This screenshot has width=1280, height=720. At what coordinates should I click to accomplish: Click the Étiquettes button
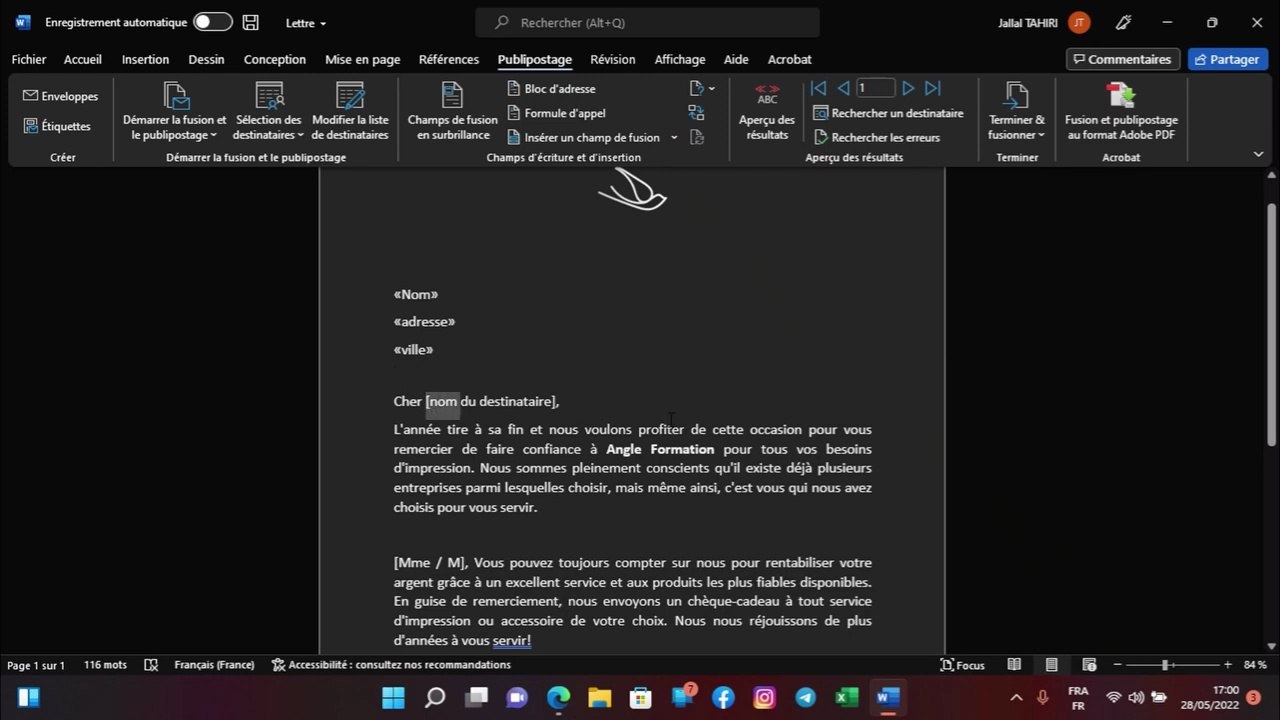point(57,126)
